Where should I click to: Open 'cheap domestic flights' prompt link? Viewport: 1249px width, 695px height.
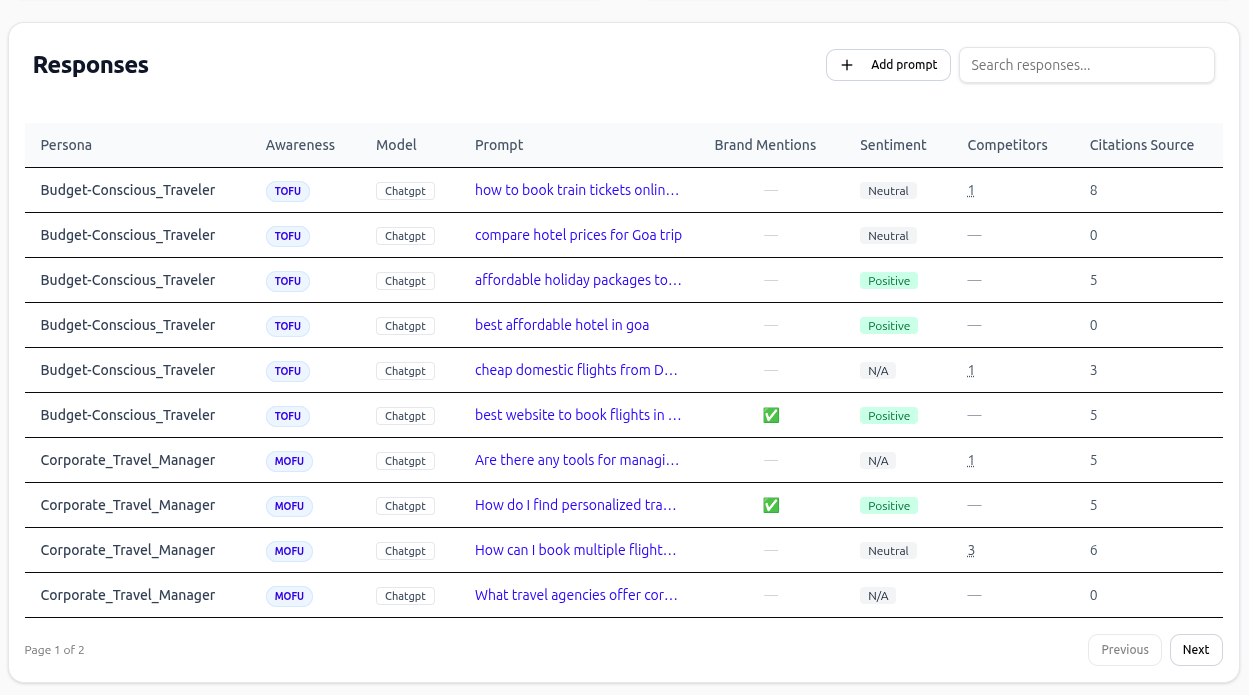(576, 370)
